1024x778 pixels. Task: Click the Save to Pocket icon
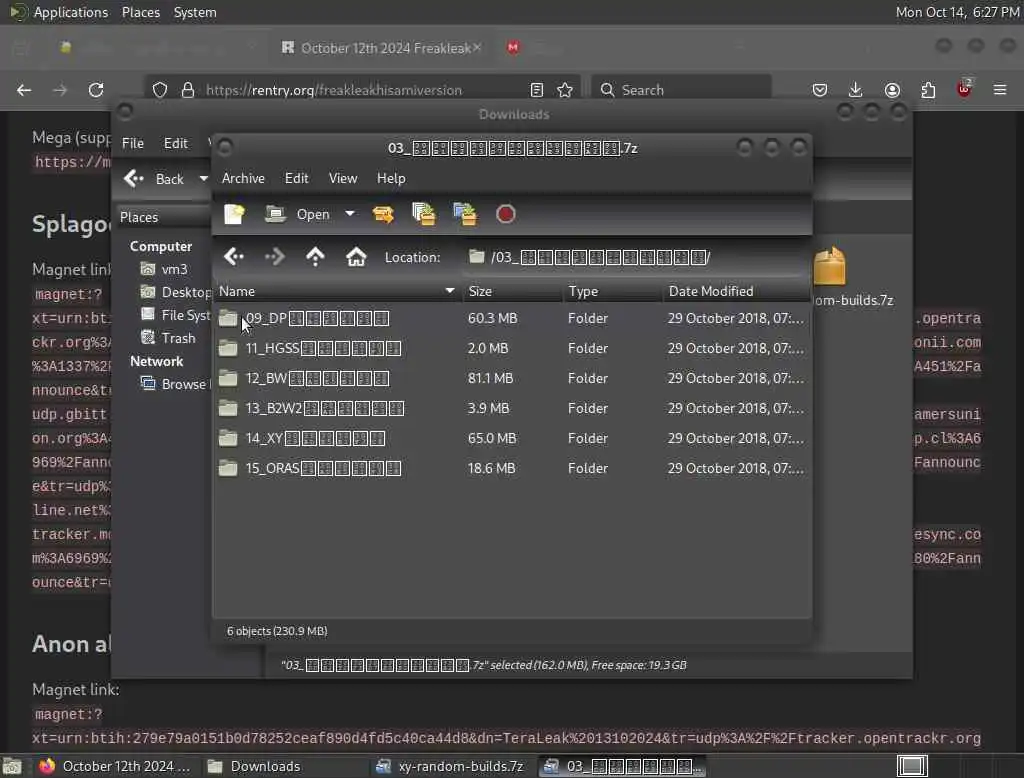point(820,90)
